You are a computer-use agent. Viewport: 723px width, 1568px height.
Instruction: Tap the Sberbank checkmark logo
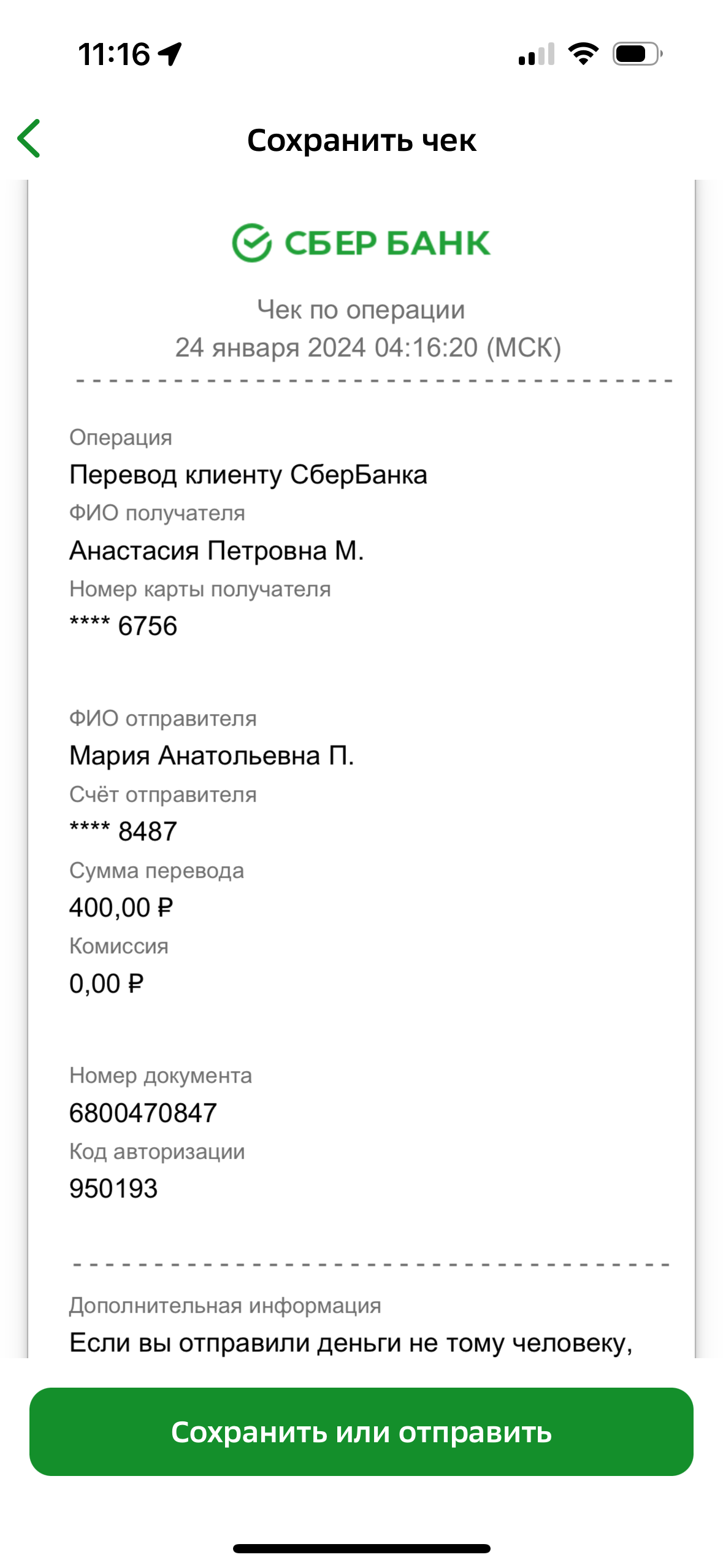pos(251,243)
